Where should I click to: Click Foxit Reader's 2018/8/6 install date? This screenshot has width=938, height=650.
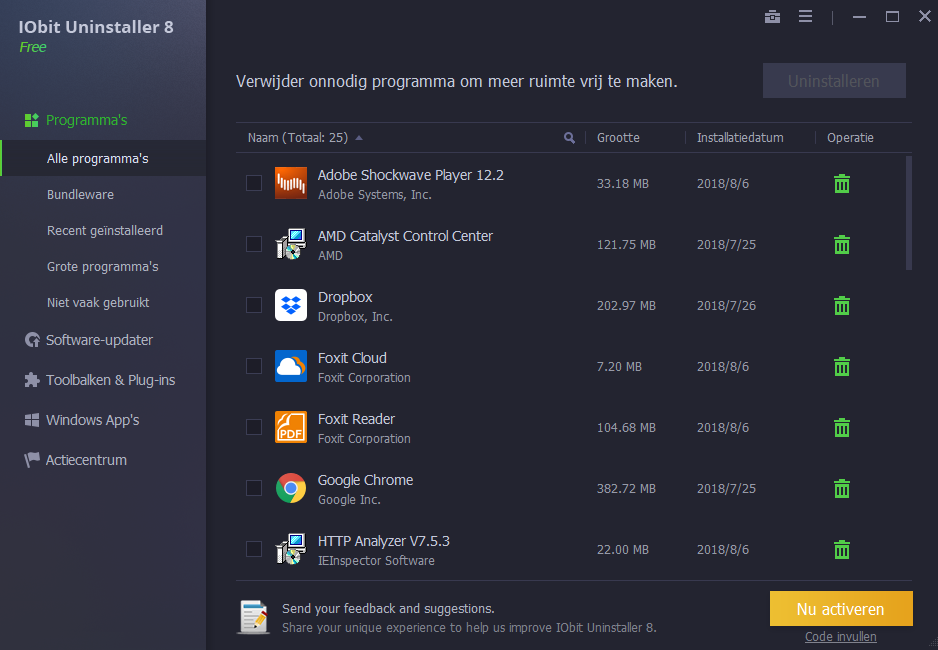pos(723,428)
